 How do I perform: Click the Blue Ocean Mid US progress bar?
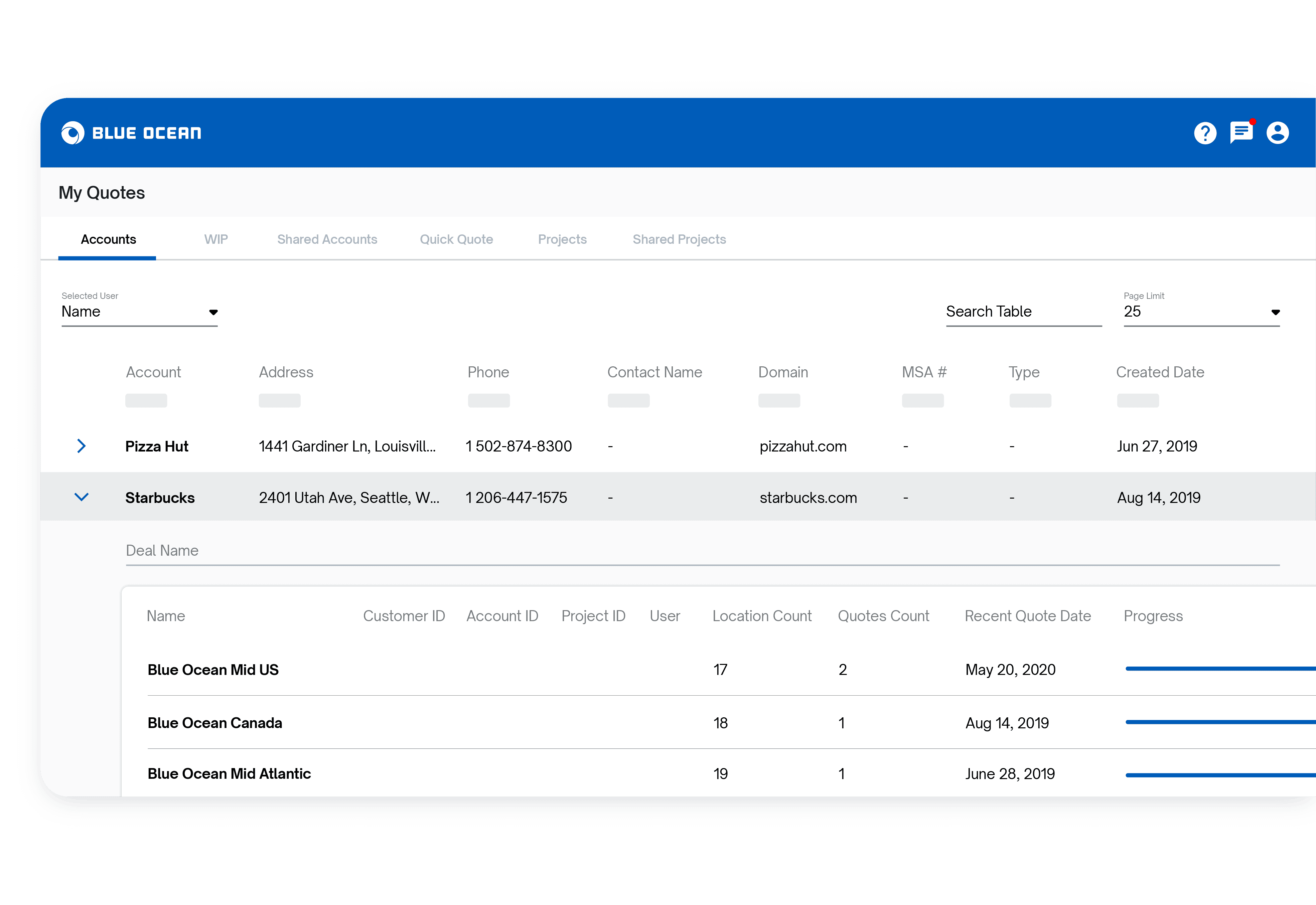click(1221, 669)
